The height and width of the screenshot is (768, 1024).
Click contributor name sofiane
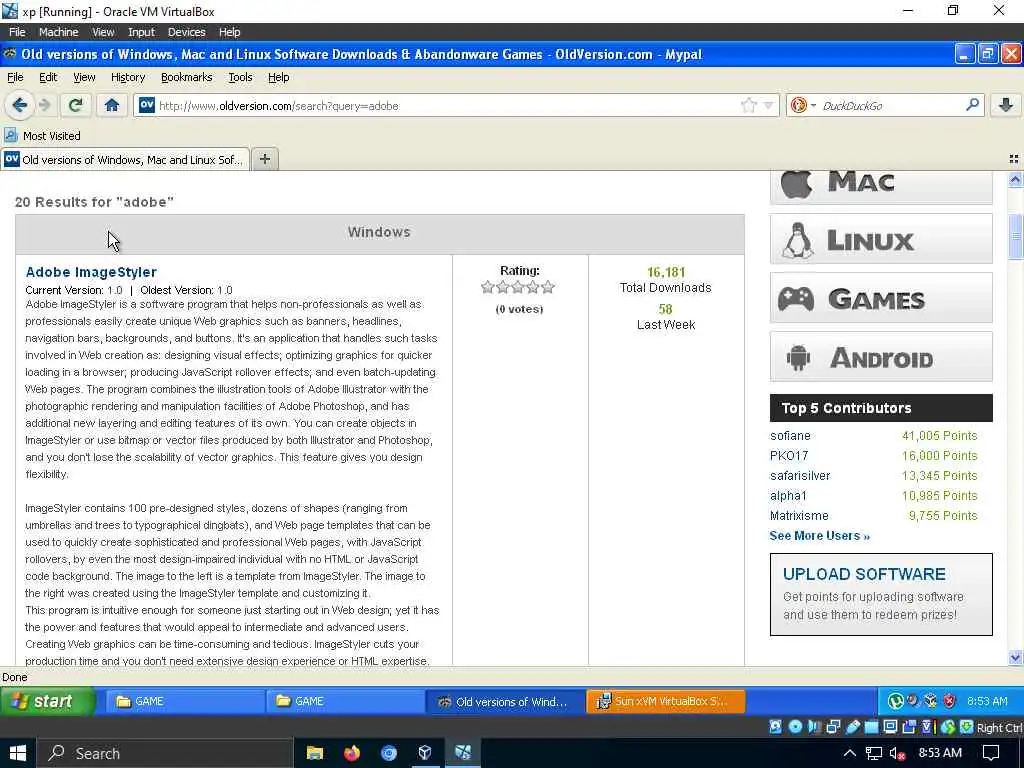(790, 436)
